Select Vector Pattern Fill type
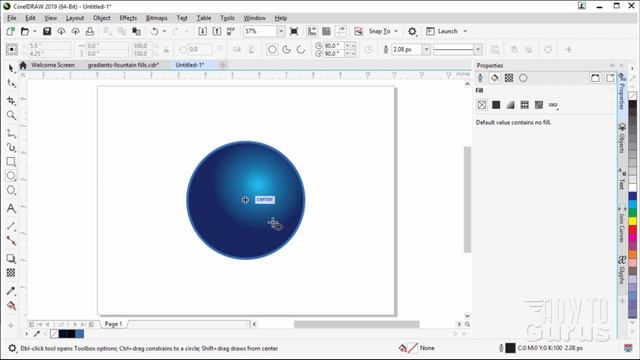This screenshot has height=360, width=640. (x=524, y=105)
